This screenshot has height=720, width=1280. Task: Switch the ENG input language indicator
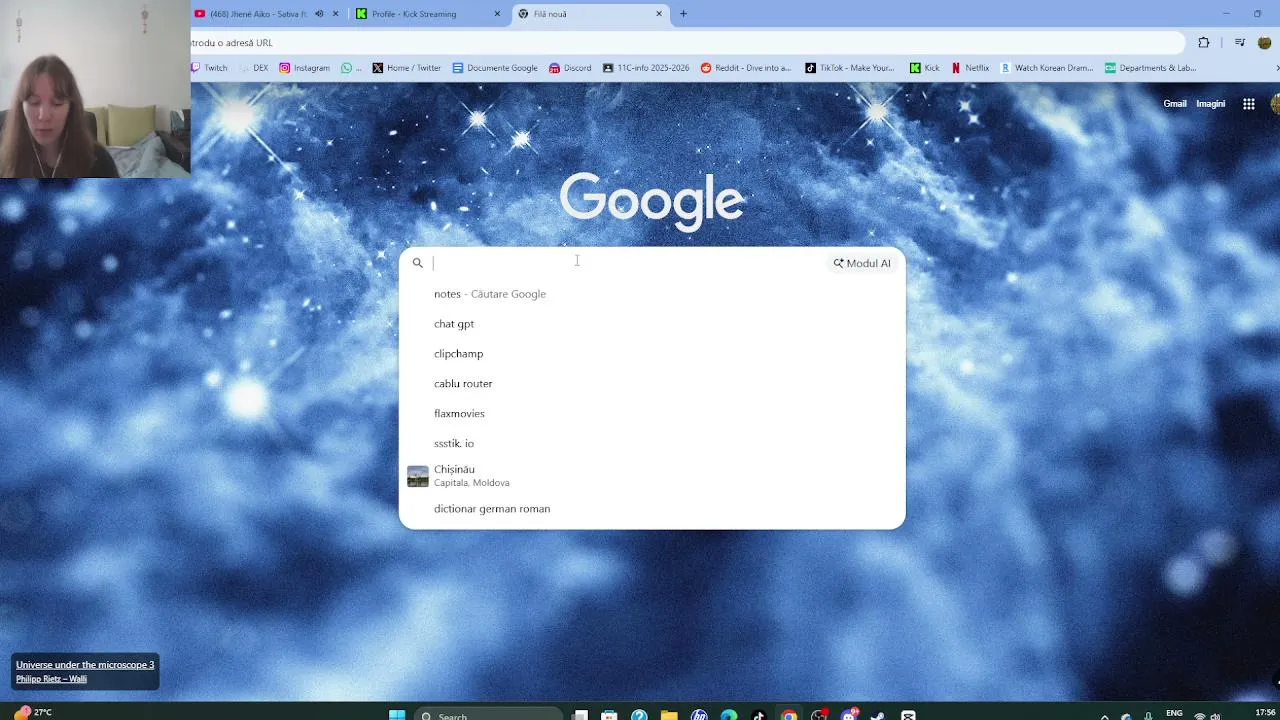(1174, 714)
